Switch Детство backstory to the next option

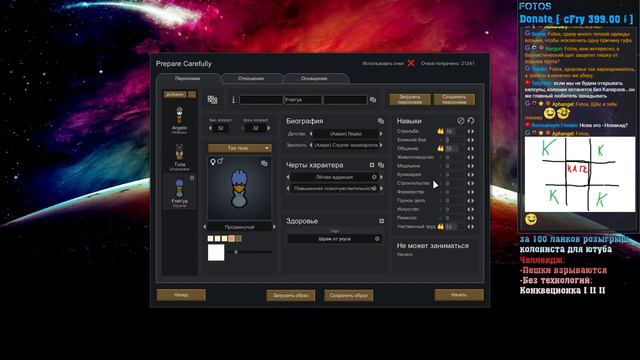[x=381, y=134]
